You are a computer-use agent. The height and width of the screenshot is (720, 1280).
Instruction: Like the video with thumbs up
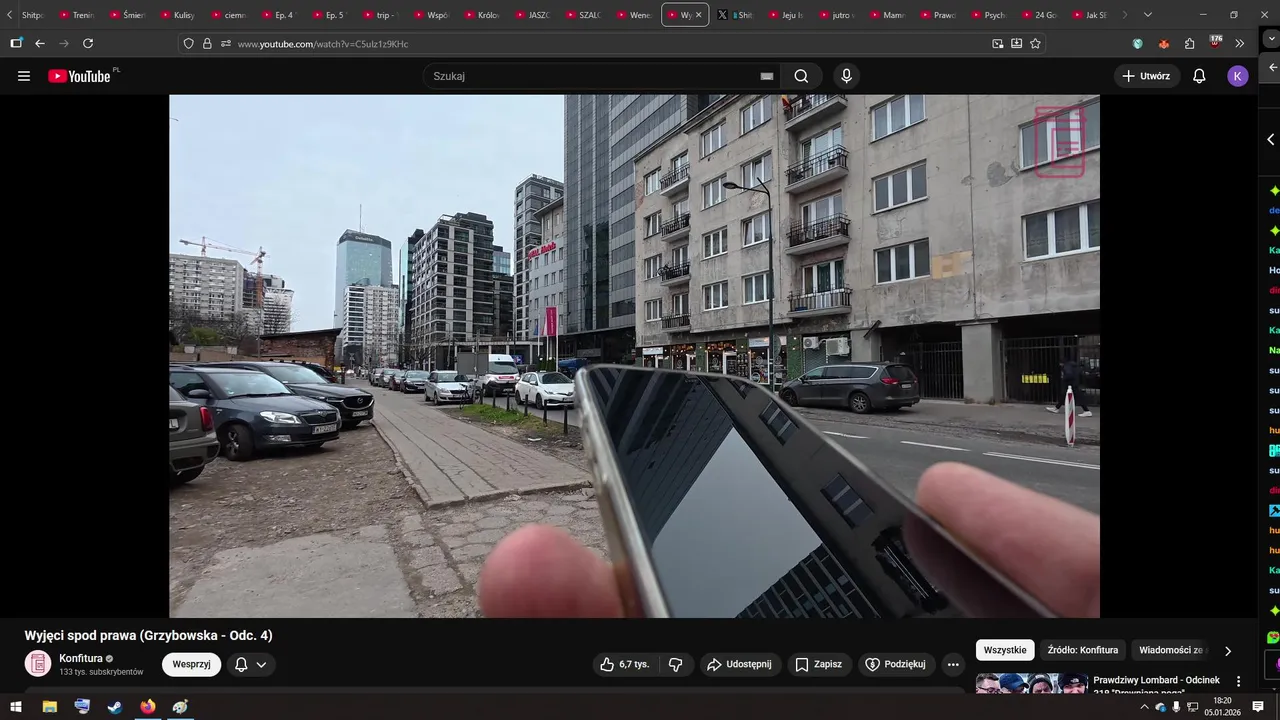coord(624,664)
